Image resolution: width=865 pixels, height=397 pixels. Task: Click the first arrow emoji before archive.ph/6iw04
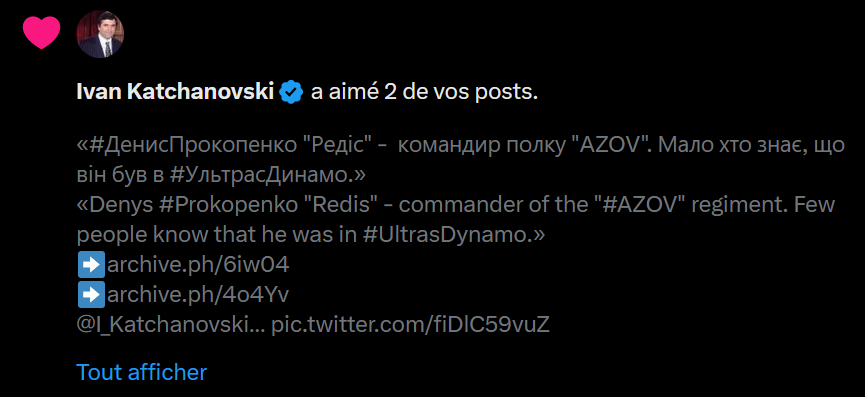tap(91, 266)
